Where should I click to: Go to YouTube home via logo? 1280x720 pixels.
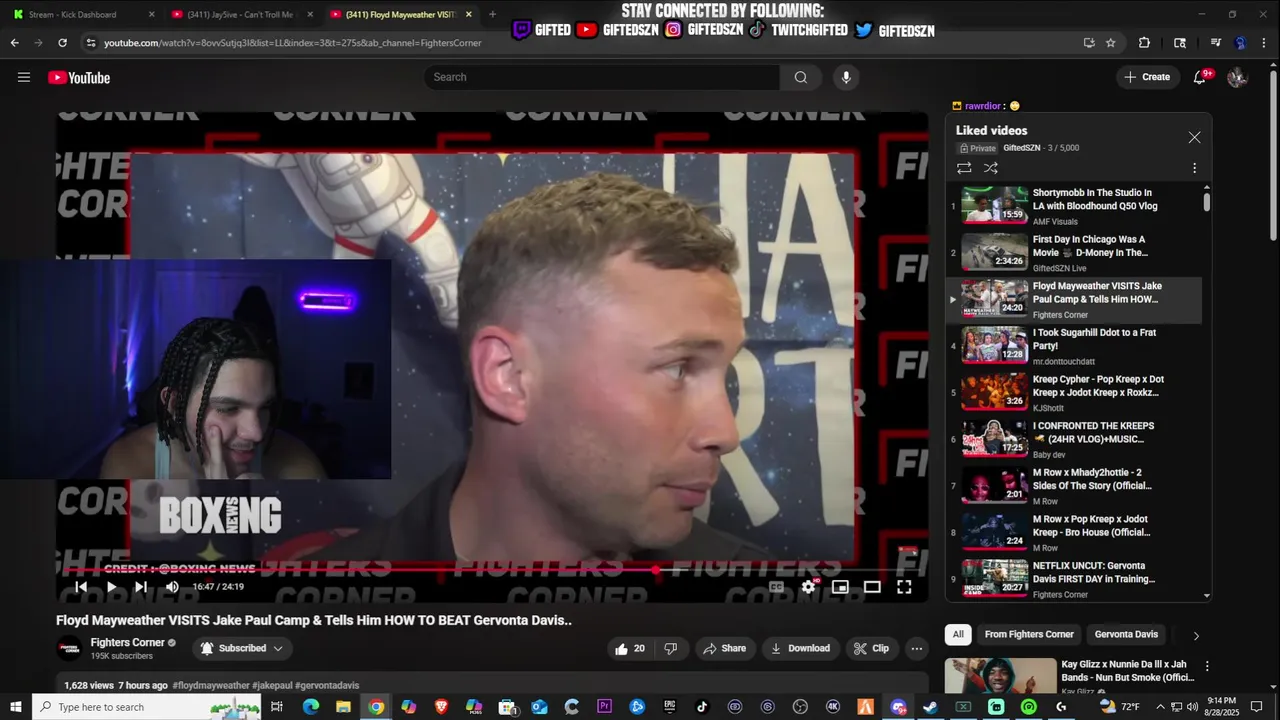[79, 78]
